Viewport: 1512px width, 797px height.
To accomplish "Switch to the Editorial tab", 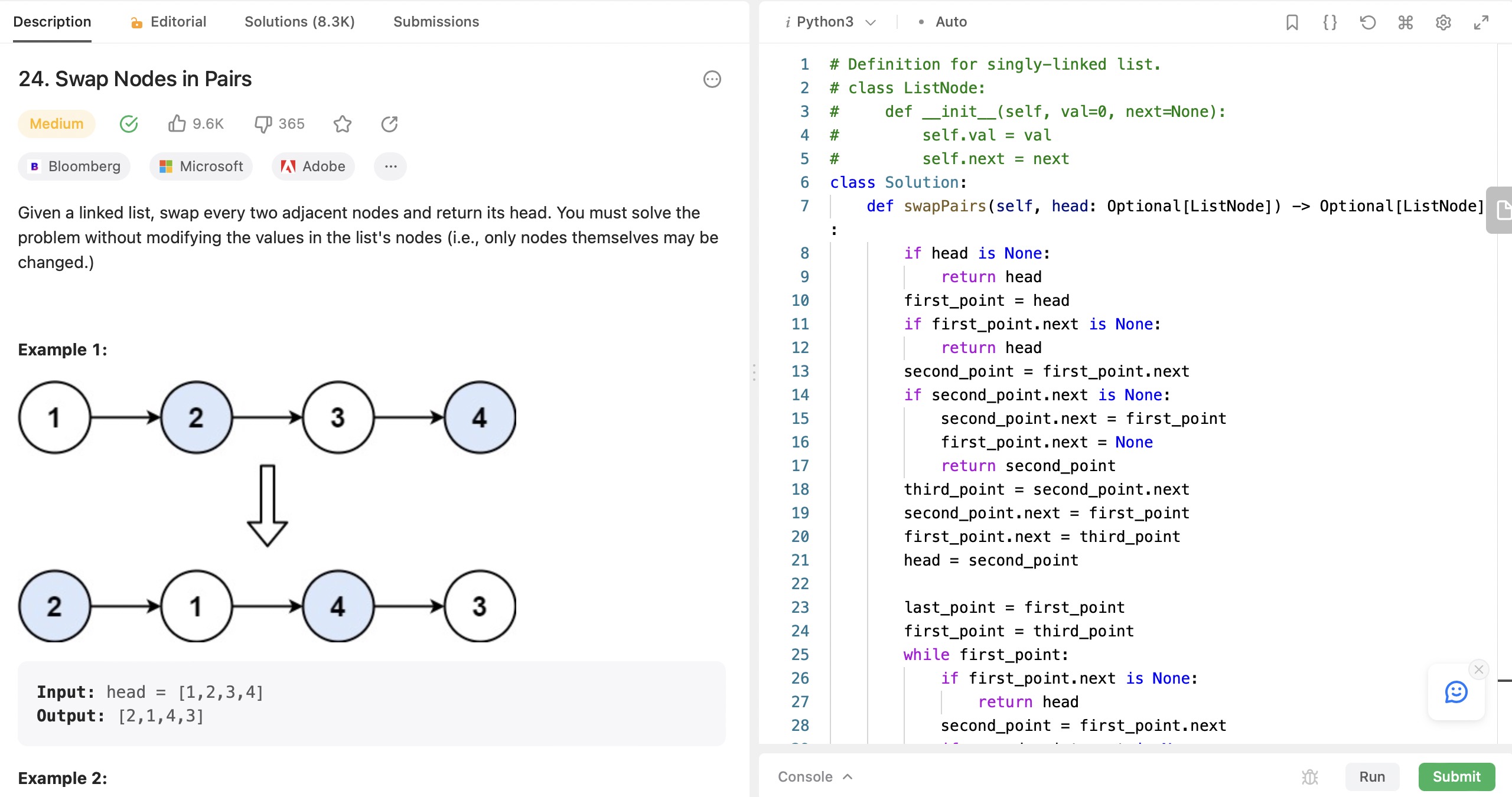I will click(x=169, y=22).
